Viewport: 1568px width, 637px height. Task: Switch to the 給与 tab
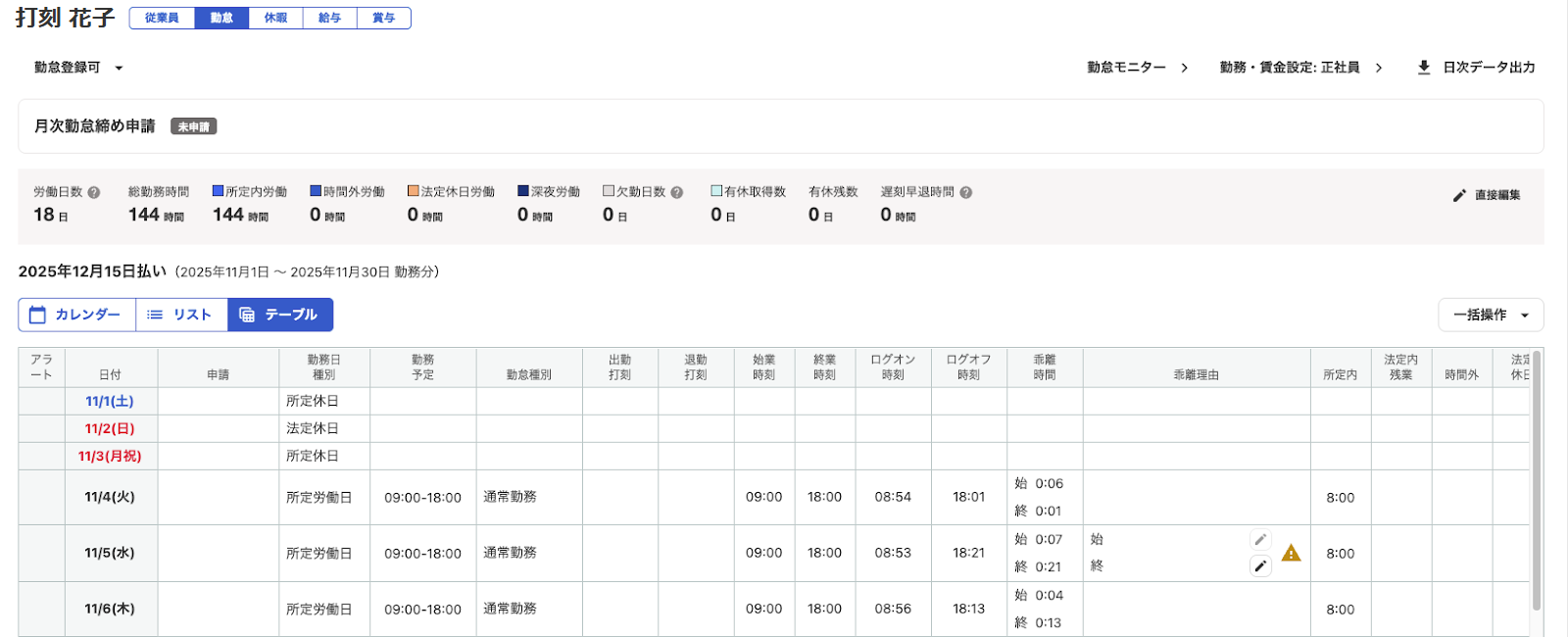(330, 18)
